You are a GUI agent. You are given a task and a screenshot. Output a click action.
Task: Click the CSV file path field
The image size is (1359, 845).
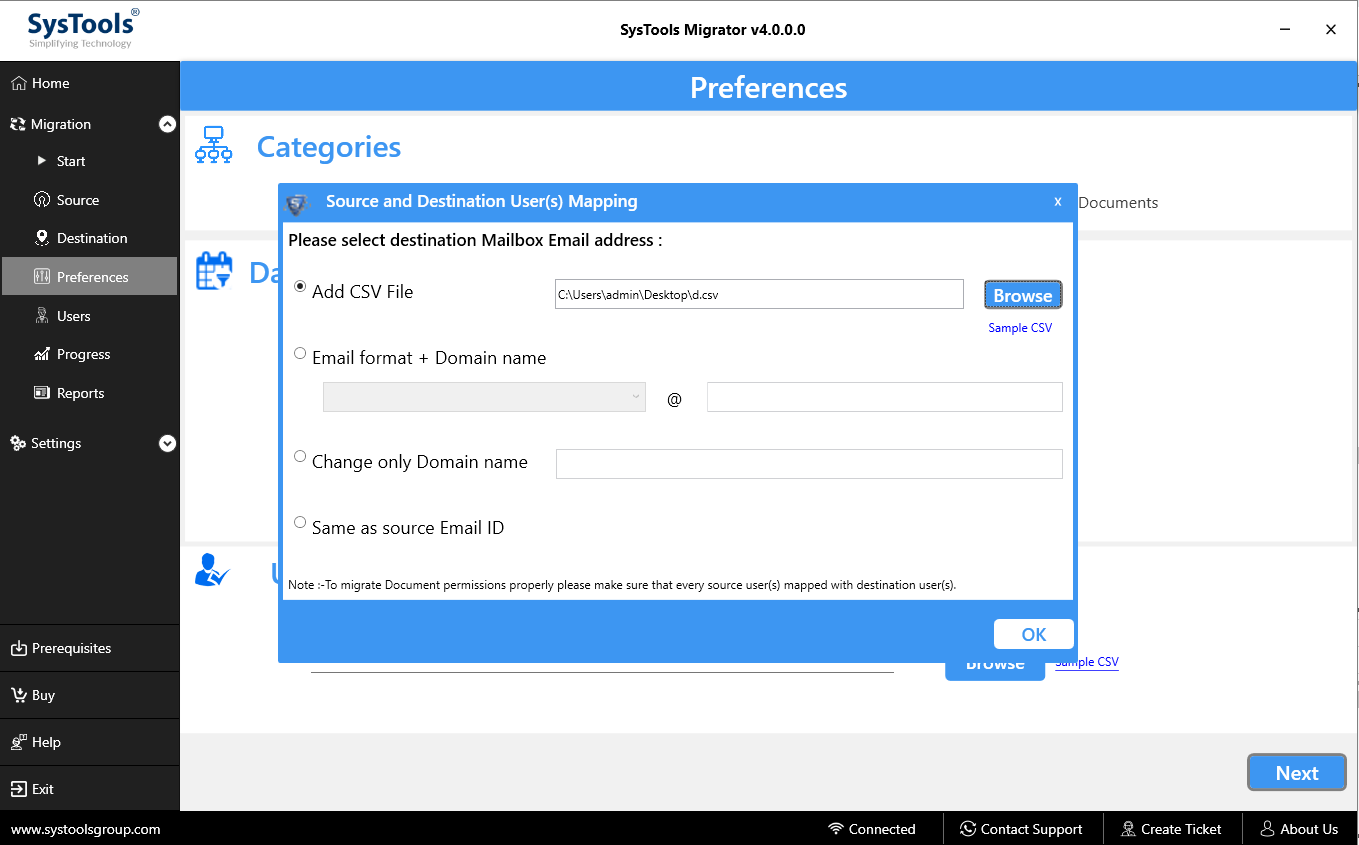[759, 294]
